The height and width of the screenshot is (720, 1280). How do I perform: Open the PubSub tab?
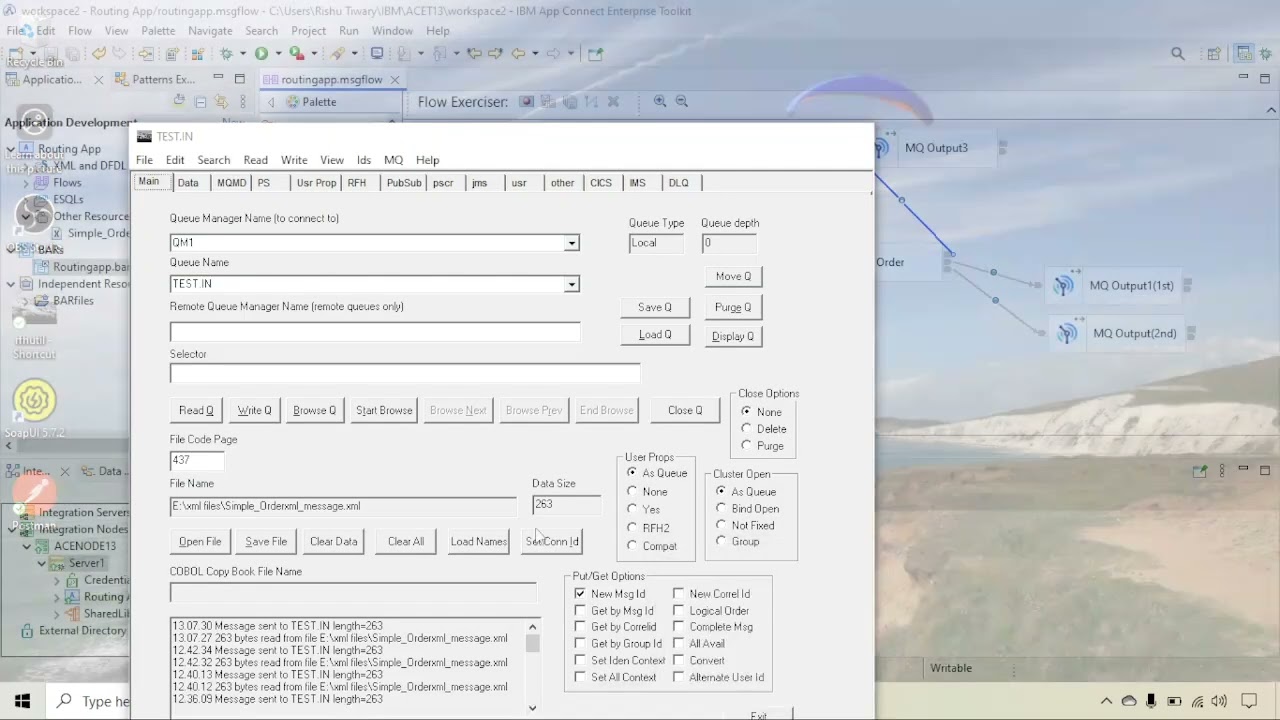(404, 183)
